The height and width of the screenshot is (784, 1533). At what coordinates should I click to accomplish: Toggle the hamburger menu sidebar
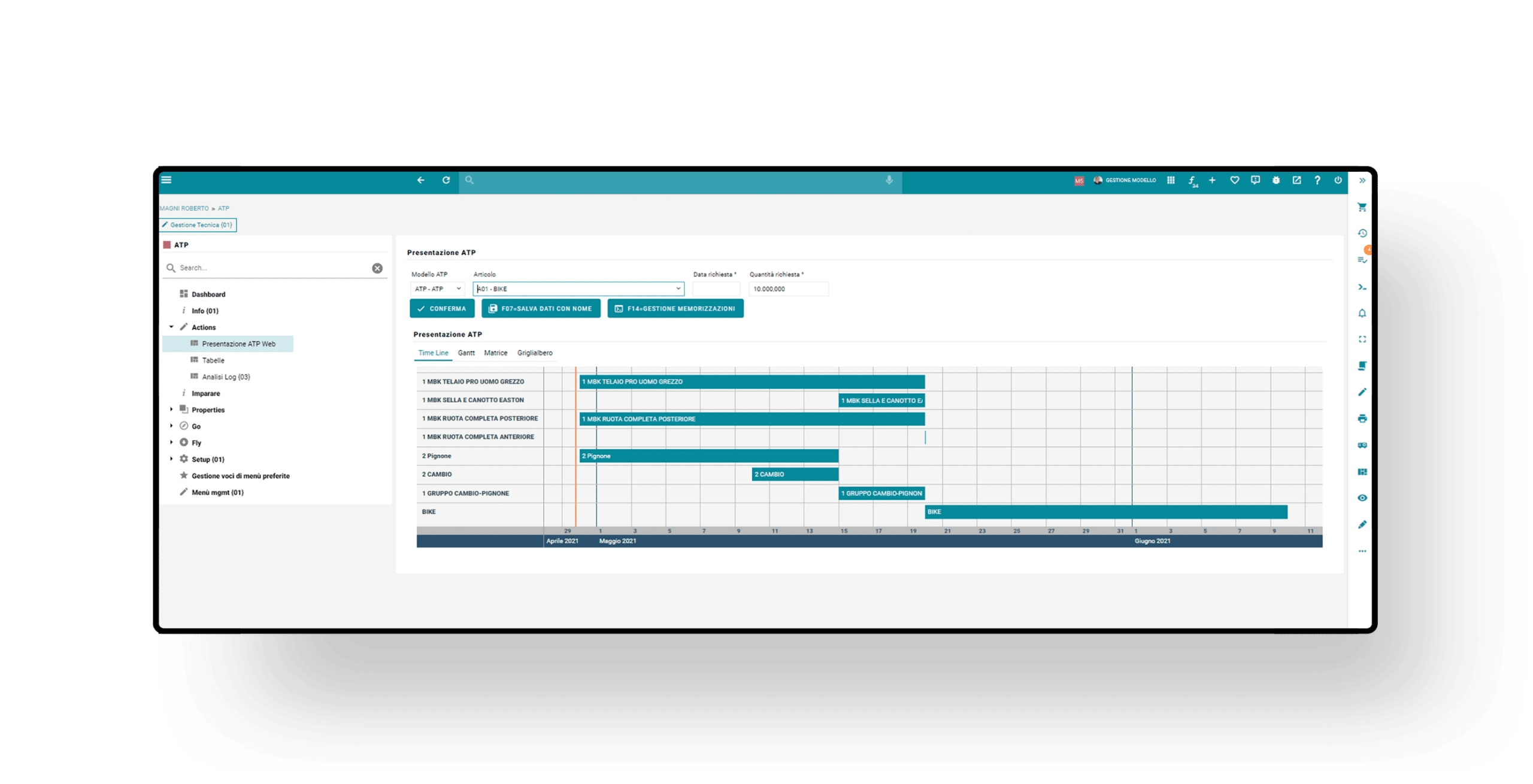pyautogui.click(x=166, y=180)
